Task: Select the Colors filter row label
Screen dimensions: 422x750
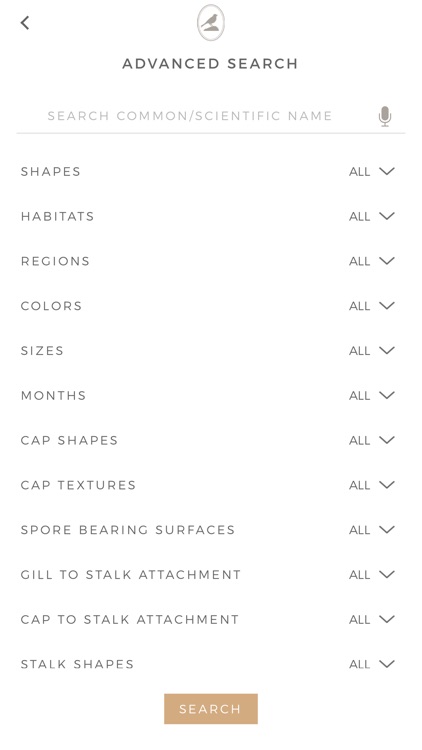Action: [51, 306]
